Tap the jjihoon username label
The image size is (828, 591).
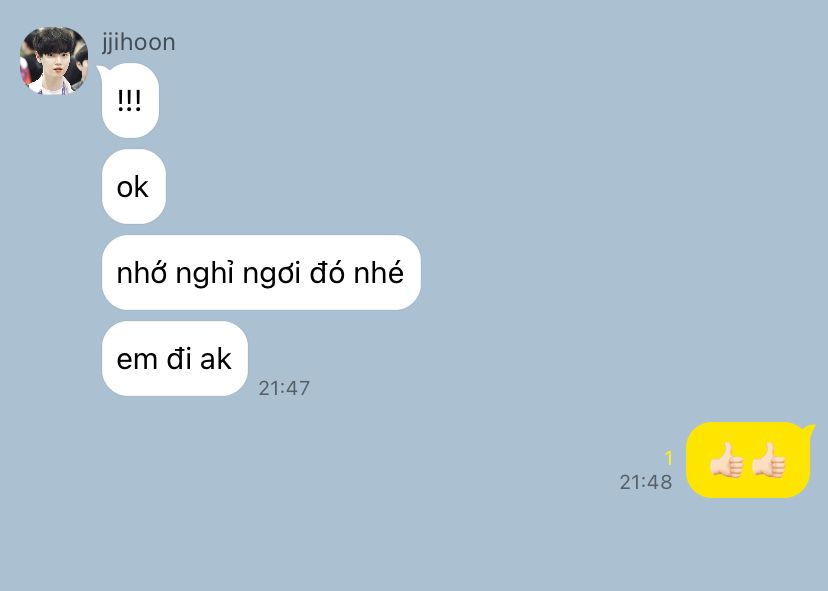[138, 42]
